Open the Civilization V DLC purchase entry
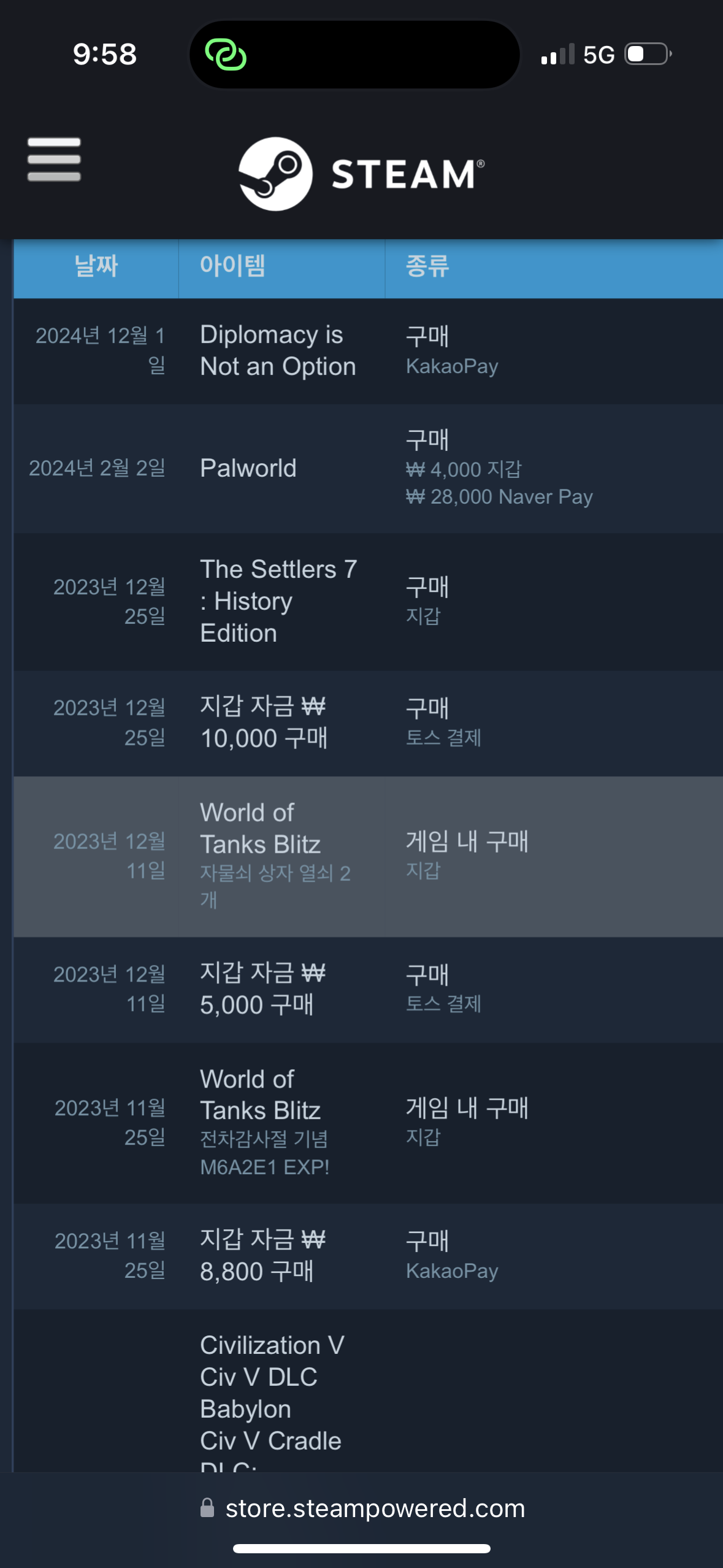This screenshot has width=723, height=1568. pos(368,1391)
